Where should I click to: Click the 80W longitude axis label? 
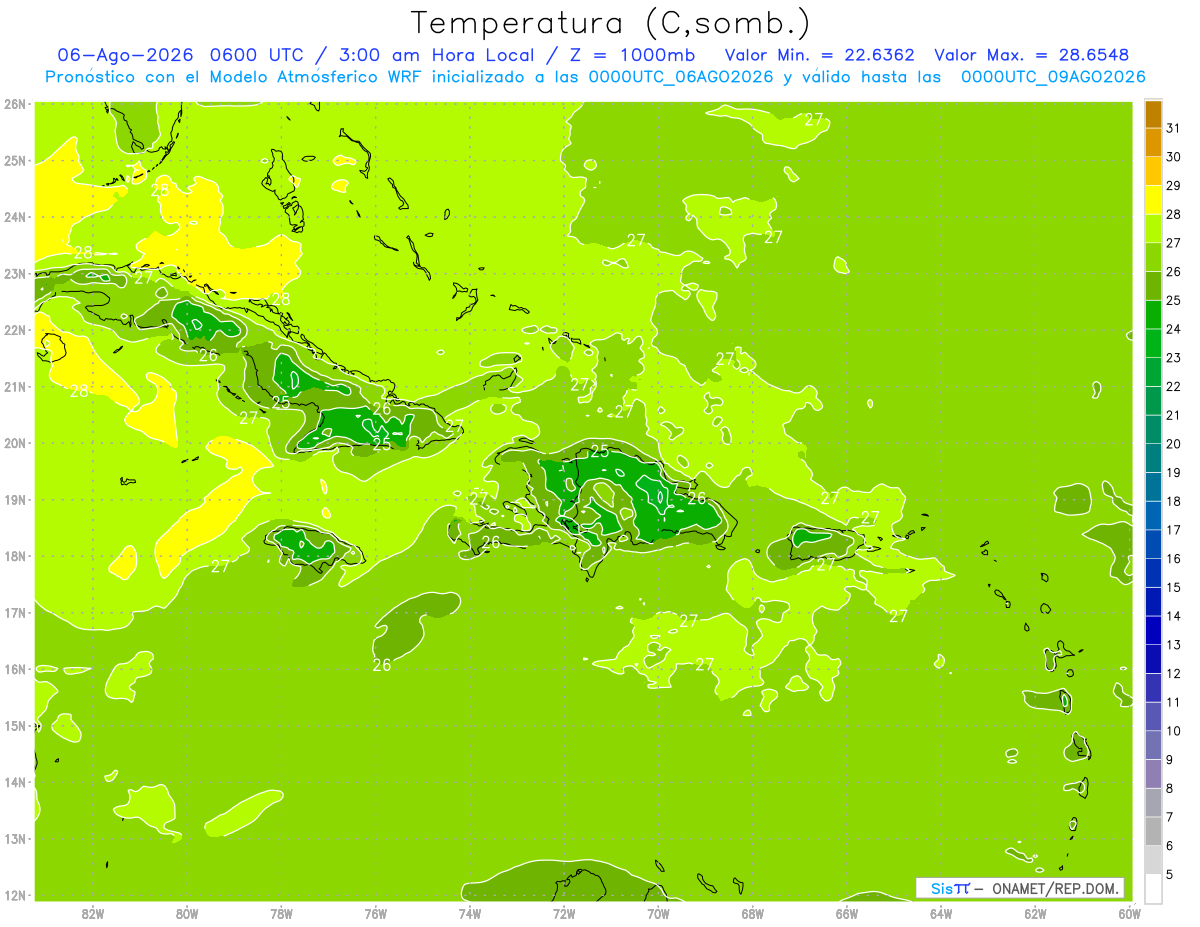click(186, 913)
